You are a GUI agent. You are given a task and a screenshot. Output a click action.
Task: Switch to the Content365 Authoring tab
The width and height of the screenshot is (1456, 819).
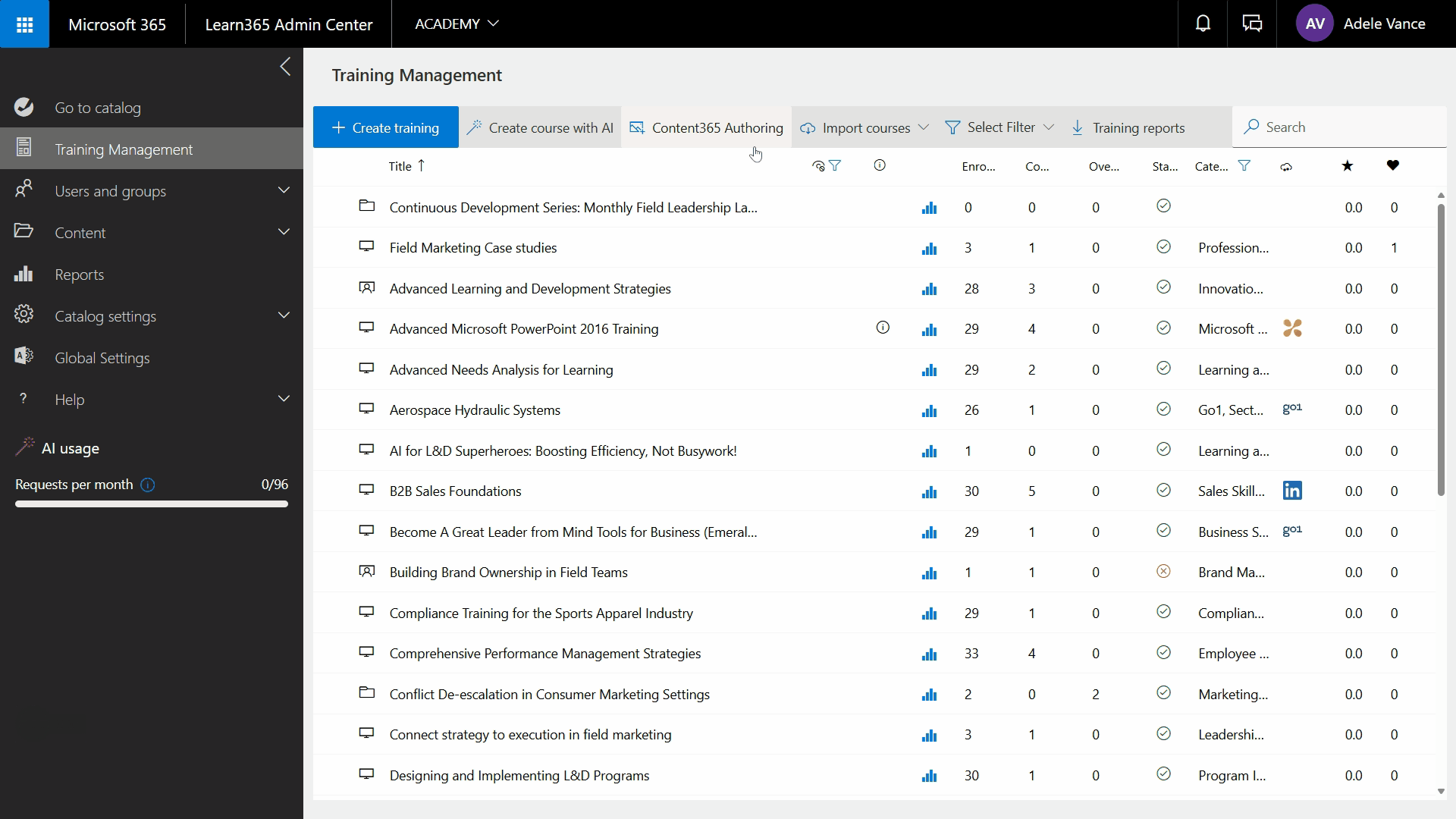point(706,127)
